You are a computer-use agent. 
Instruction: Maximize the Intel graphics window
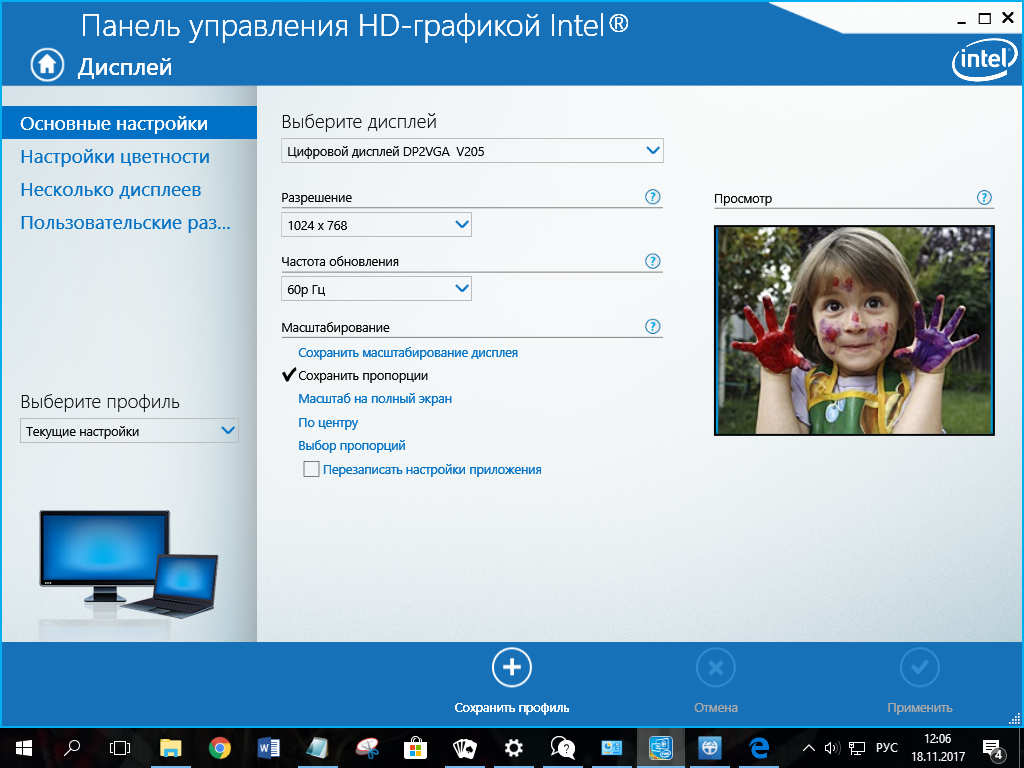(x=984, y=19)
